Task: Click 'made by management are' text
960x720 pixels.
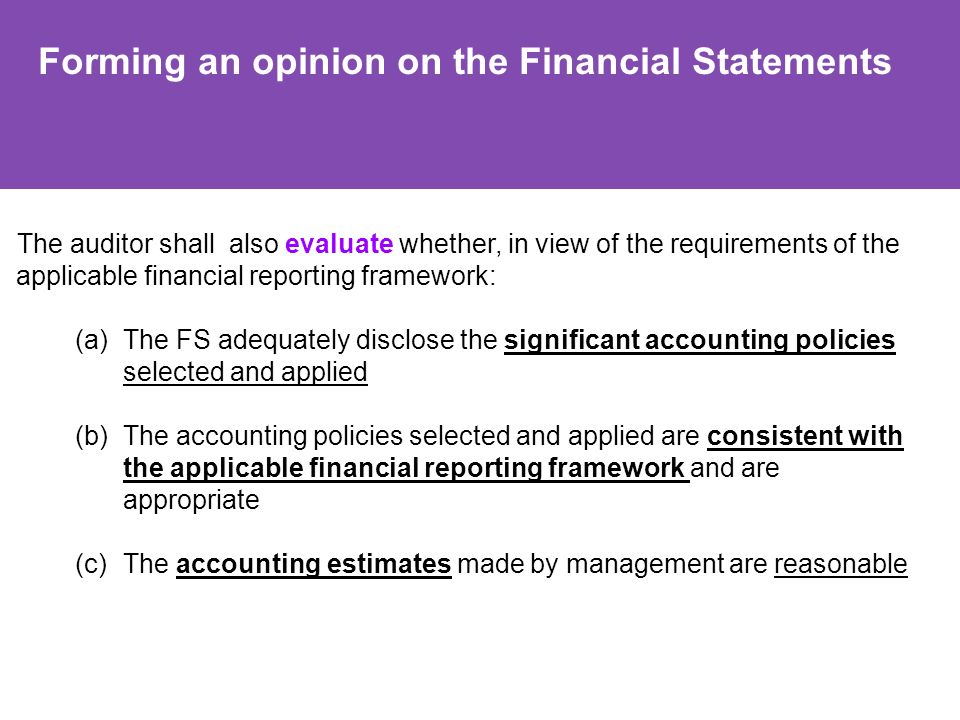Action: (x=612, y=564)
